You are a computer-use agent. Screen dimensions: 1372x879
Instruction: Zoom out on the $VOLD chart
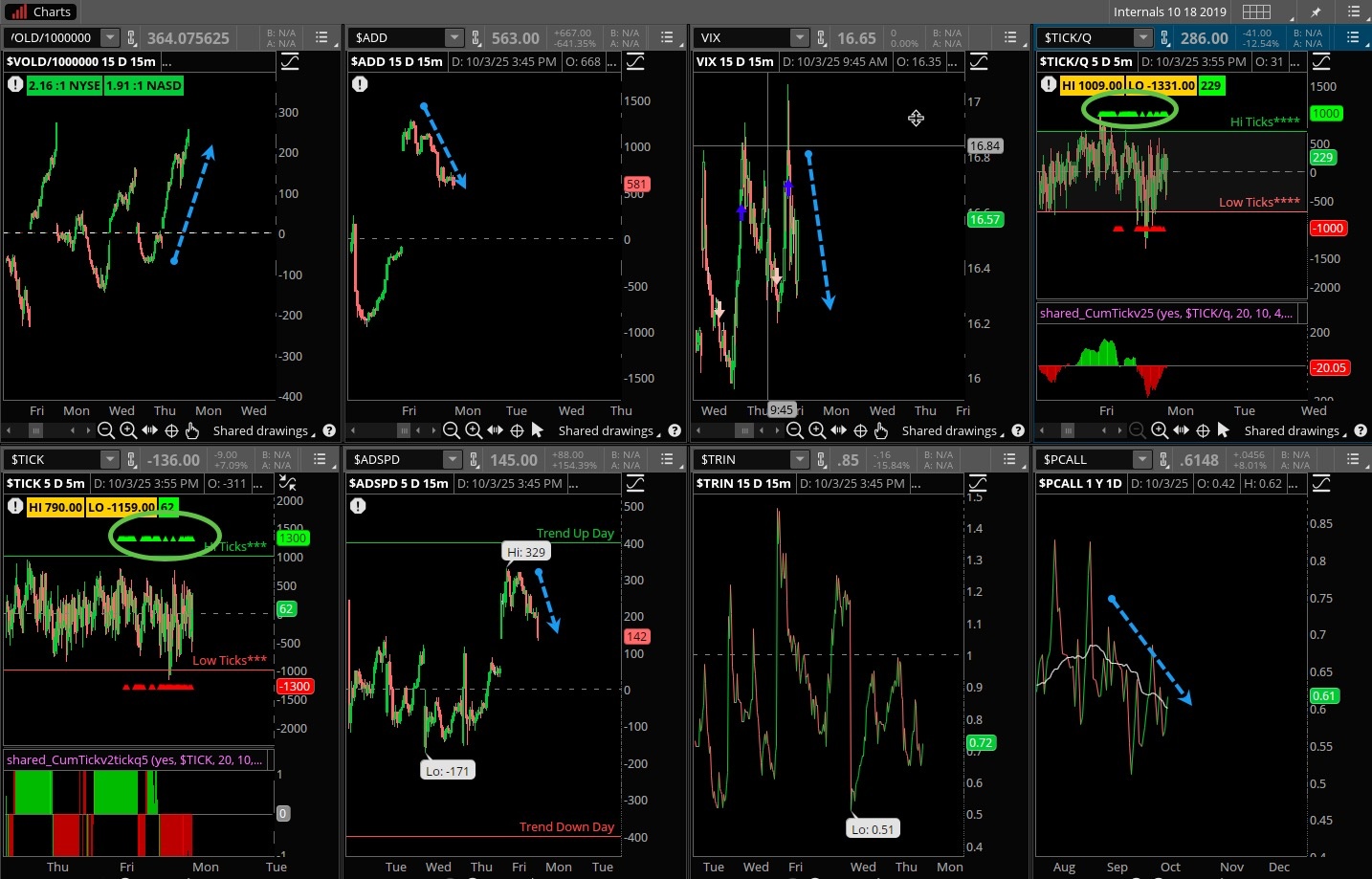(106, 430)
